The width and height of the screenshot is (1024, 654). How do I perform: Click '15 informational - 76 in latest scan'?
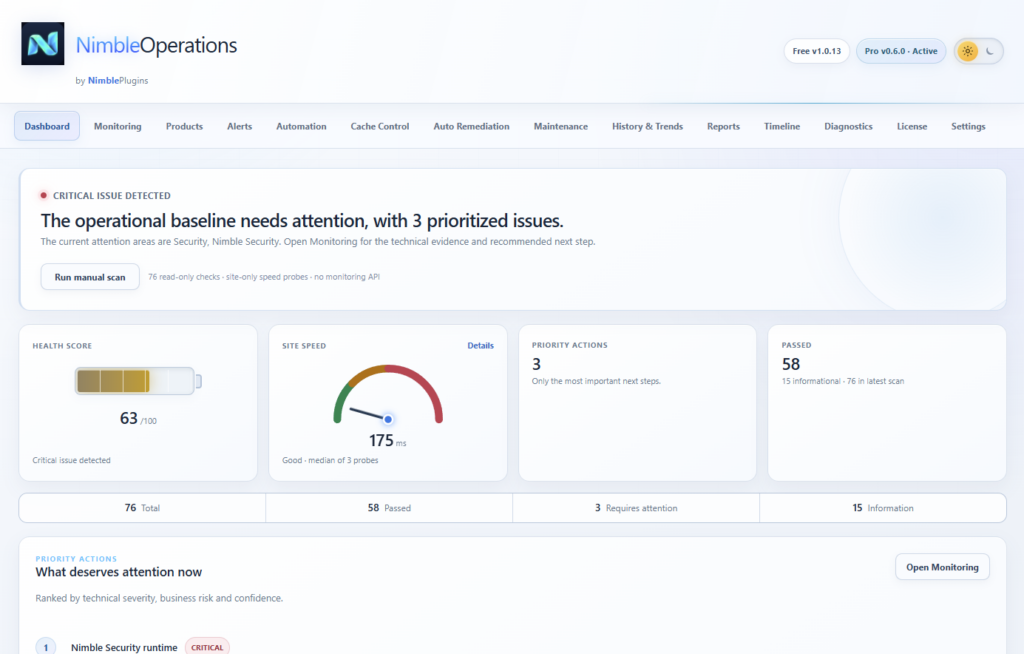pyautogui.click(x=843, y=381)
